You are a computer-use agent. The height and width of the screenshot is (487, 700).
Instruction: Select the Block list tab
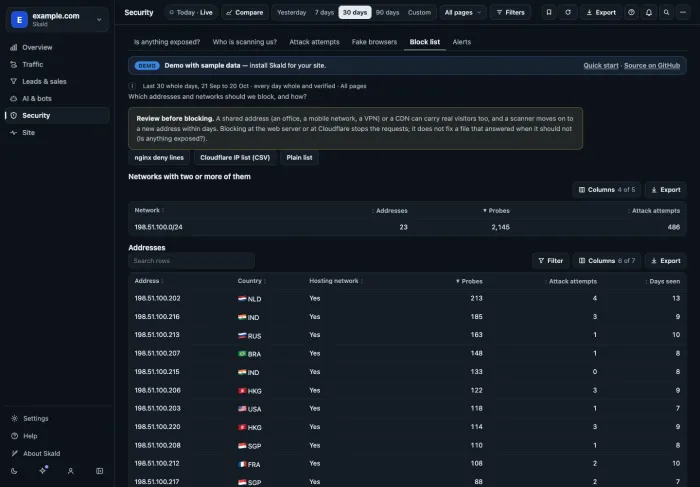point(425,42)
